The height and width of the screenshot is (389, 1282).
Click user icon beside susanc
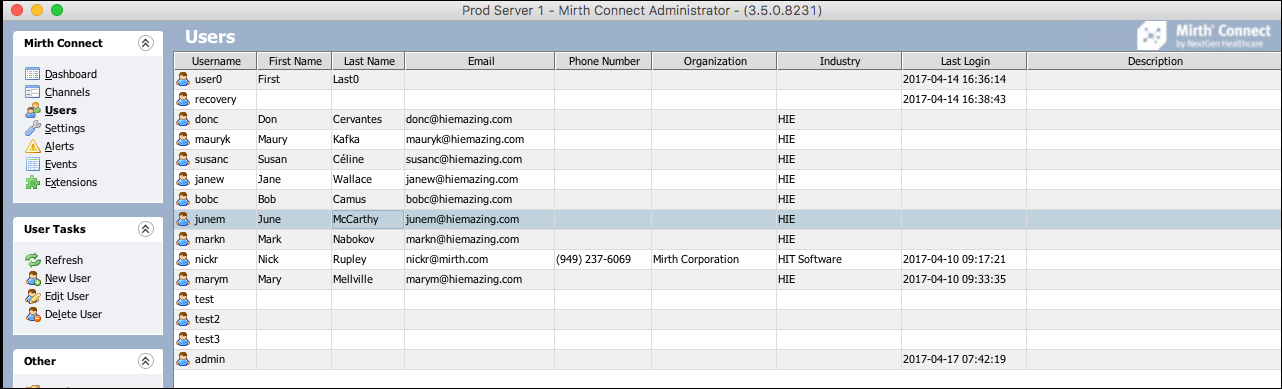[183, 159]
